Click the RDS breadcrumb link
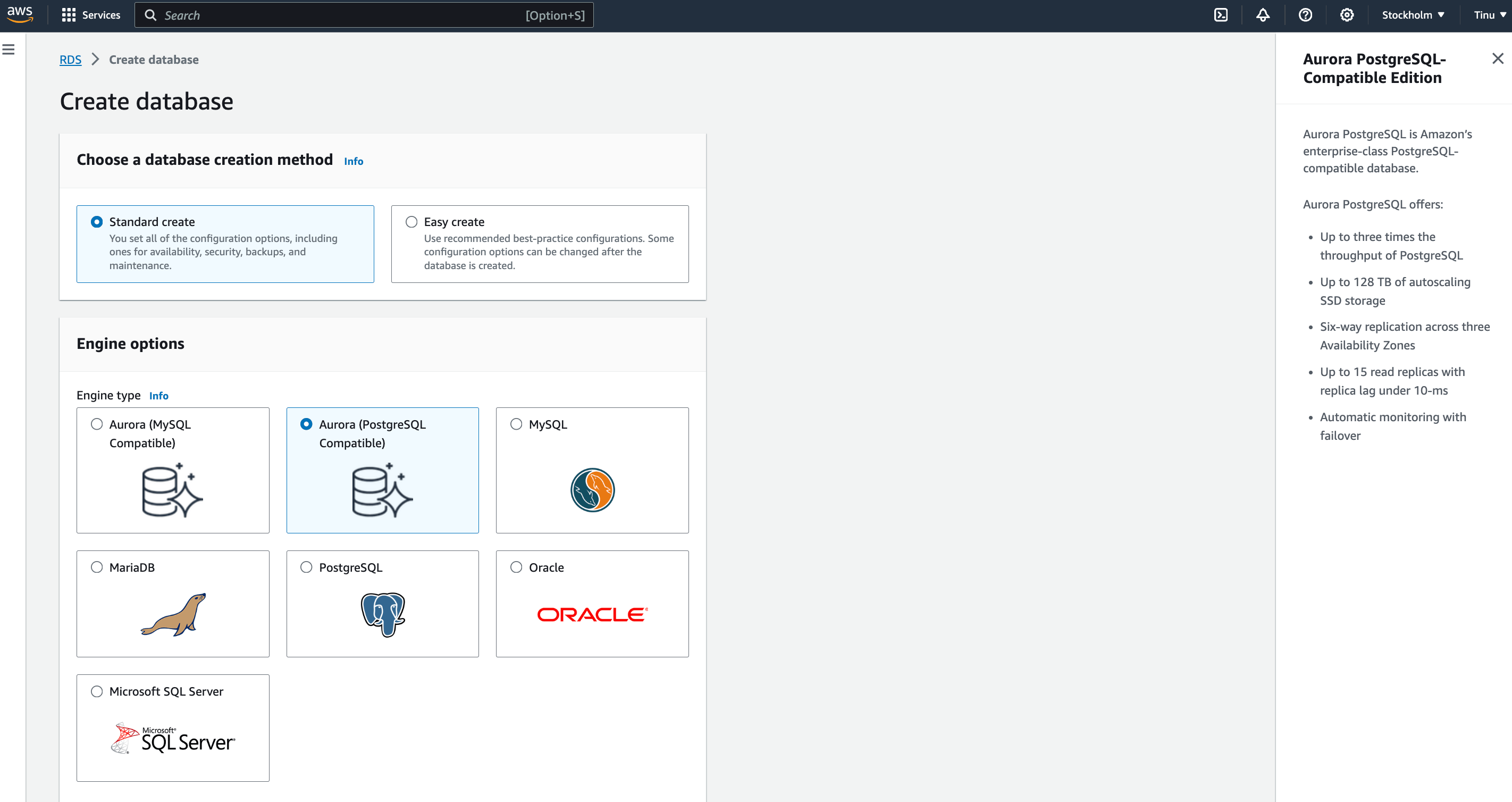Image resolution: width=1512 pixels, height=802 pixels. 70,60
